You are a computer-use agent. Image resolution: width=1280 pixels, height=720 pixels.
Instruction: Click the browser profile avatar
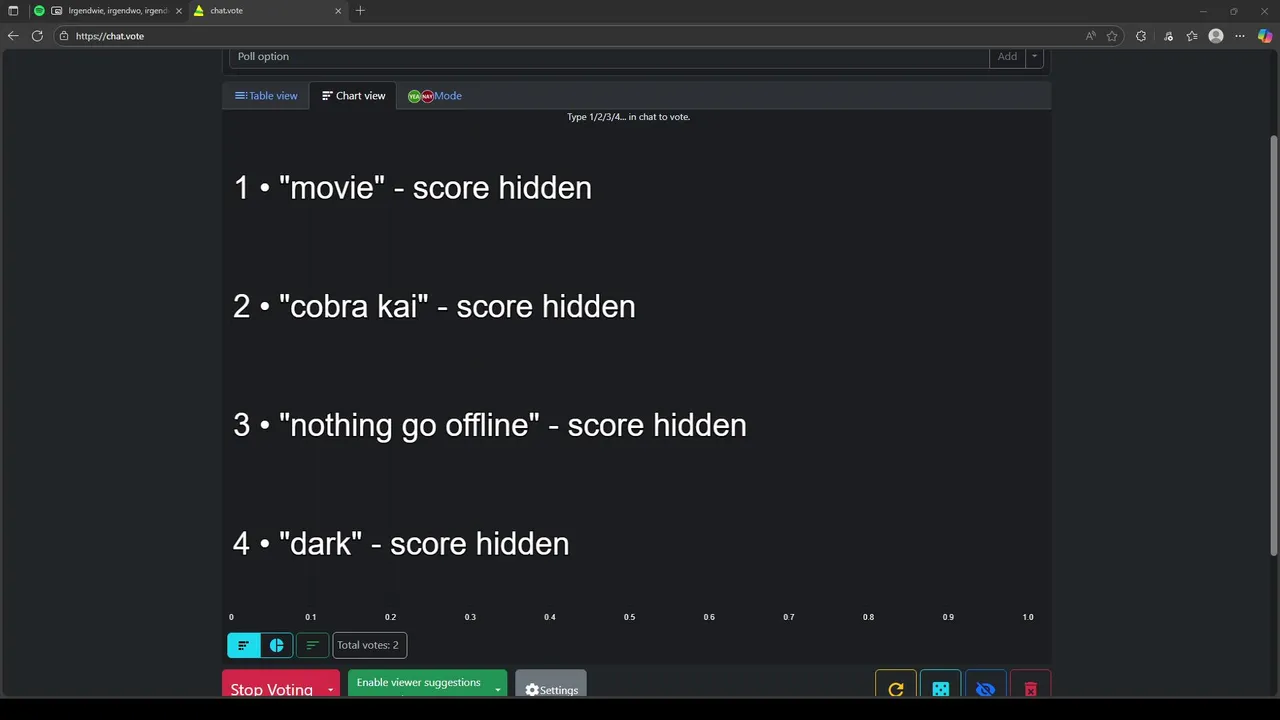pyautogui.click(x=1216, y=36)
